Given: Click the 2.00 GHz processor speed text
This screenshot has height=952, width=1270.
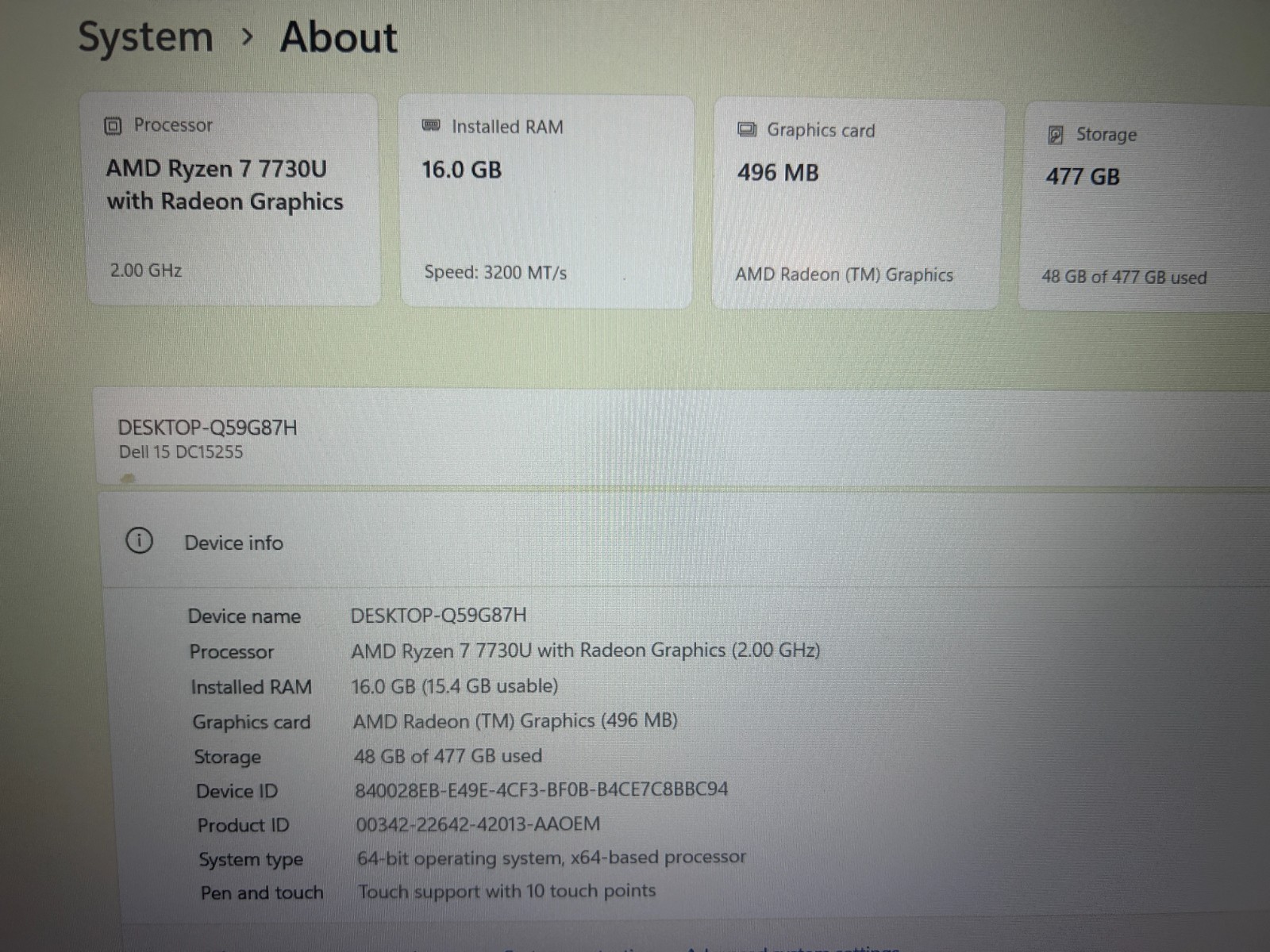Looking at the screenshot, I should click(146, 271).
